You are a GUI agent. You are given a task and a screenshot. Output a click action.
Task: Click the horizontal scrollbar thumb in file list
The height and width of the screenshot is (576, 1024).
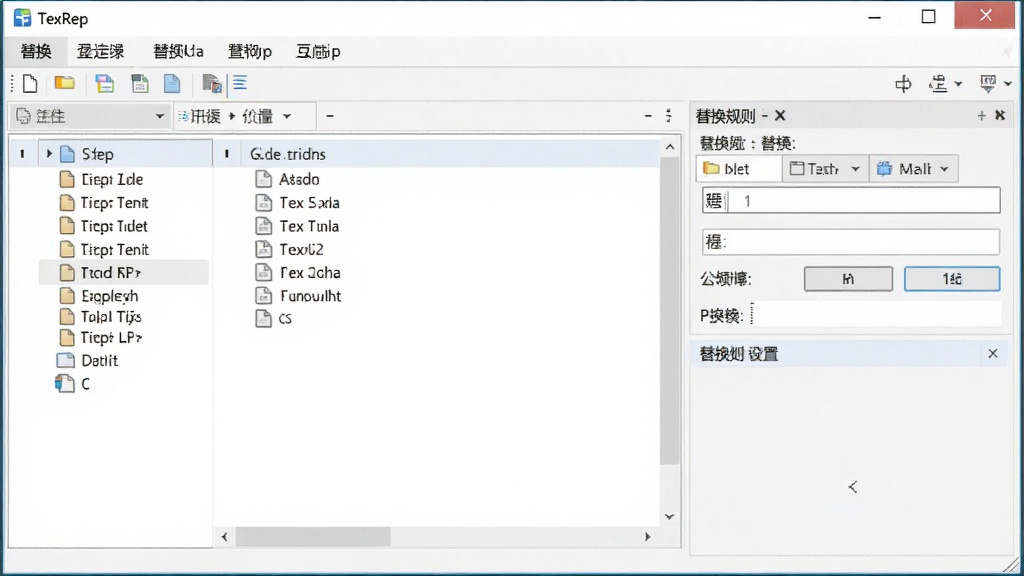(313, 537)
